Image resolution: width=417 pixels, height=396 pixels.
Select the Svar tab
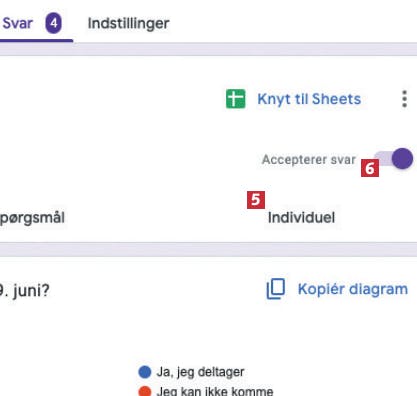(x=17, y=24)
